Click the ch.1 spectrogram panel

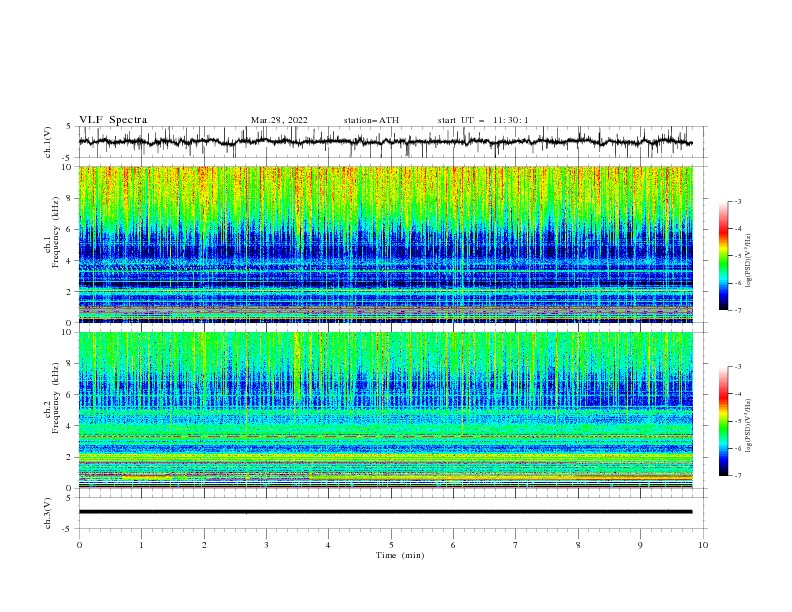(385, 244)
